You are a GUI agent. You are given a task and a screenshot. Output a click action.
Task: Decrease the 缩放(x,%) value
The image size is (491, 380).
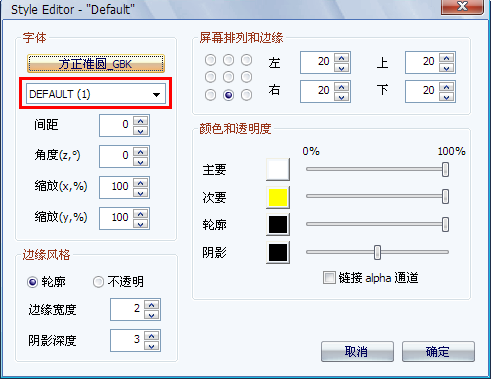(141, 193)
